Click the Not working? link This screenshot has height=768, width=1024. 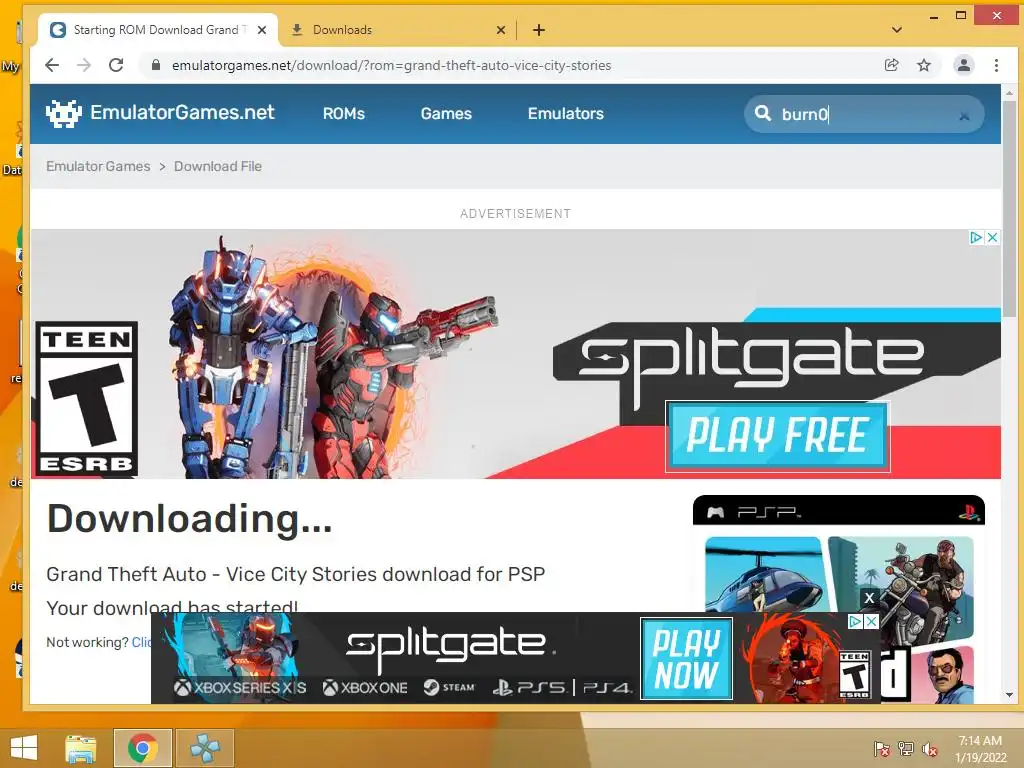point(142,643)
